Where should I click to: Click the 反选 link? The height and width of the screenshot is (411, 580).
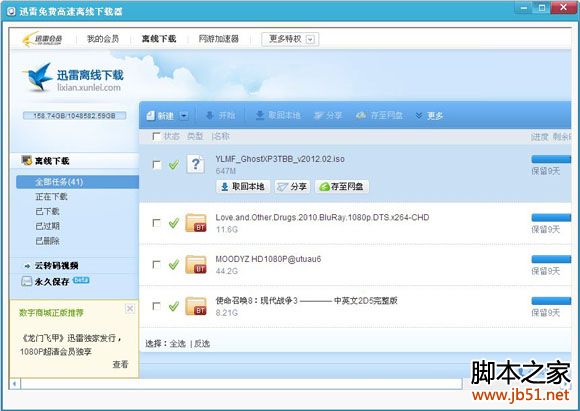click(202, 344)
